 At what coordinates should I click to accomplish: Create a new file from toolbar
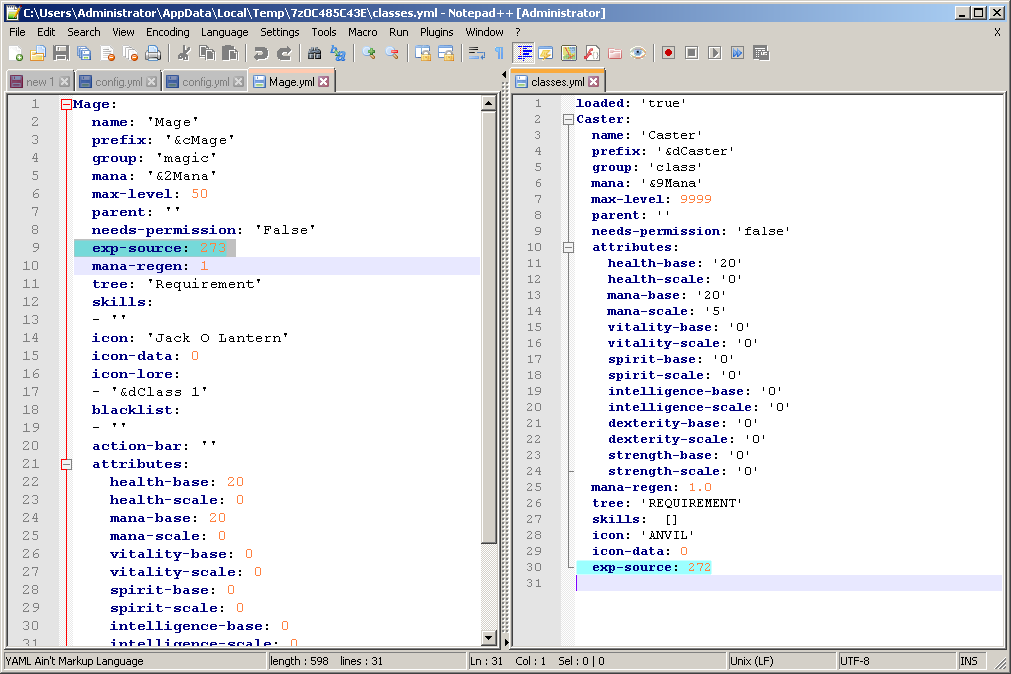pyautogui.click(x=16, y=53)
